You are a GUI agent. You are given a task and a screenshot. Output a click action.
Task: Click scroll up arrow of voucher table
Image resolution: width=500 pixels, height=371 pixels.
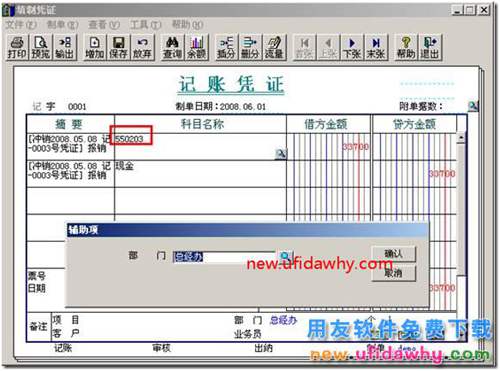461,137
